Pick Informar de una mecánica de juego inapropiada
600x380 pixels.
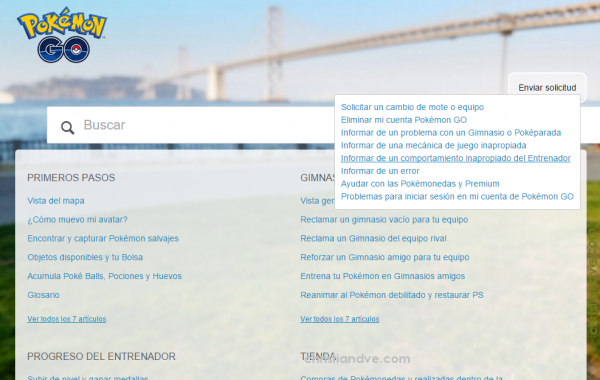click(434, 145)
